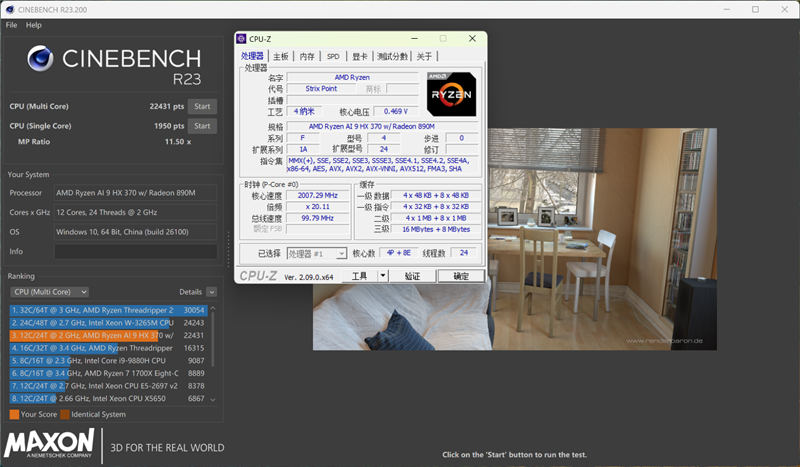Viewport: 800px width, 467px height.
Task: Select ranking row 7 Xeon E5-2697 v2
Action: (109, 386)
